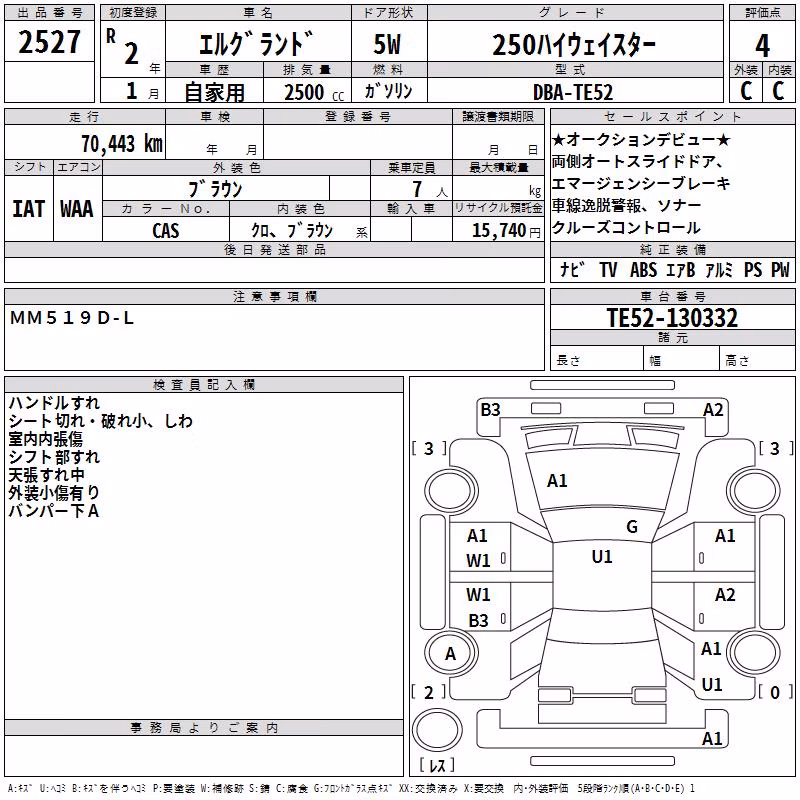The height and width of the screenshot is (800, 800).
Task: Click the rear bumper A1 mark
Action: (712, 739)
